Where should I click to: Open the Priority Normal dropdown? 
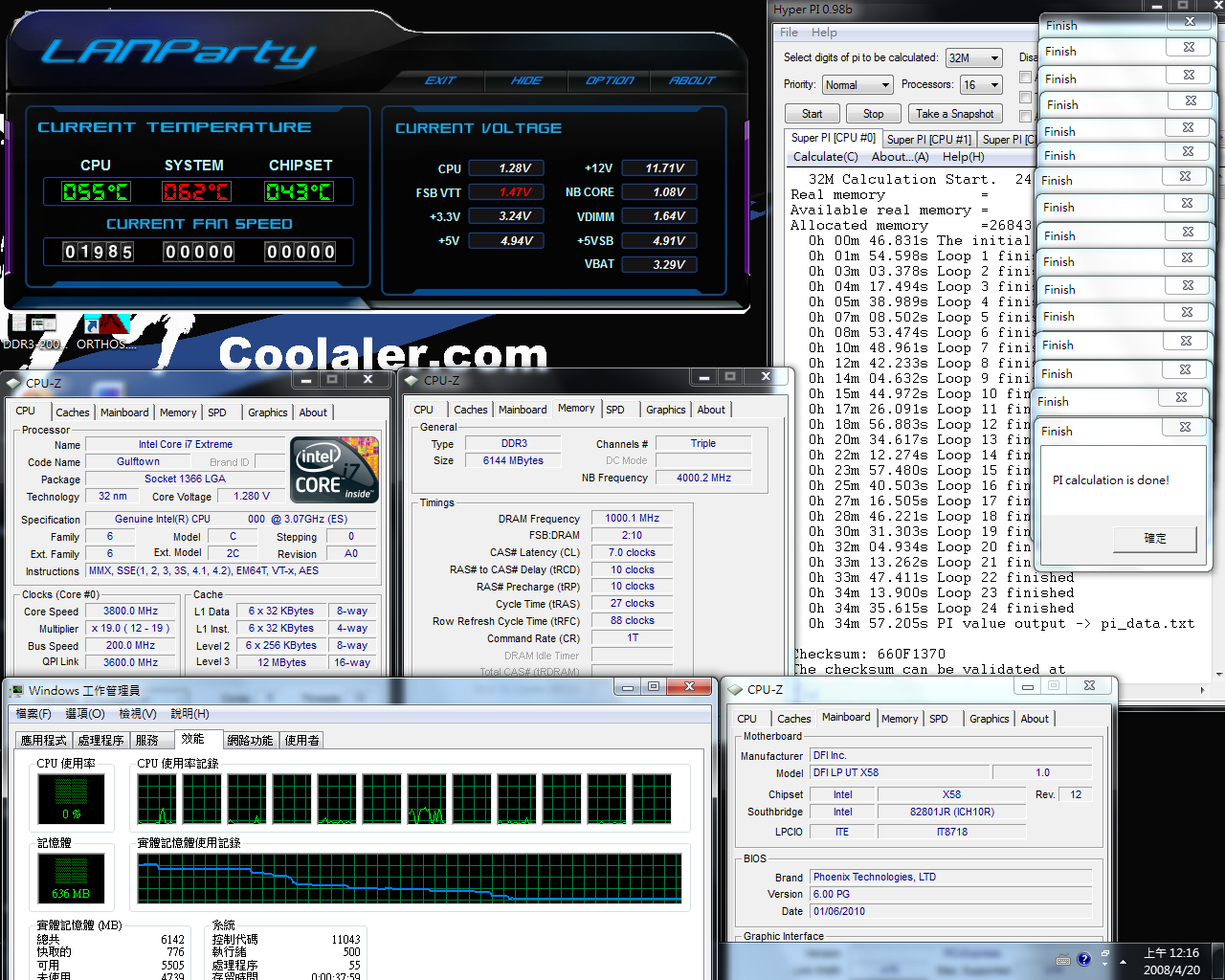(x=857, y=85)
